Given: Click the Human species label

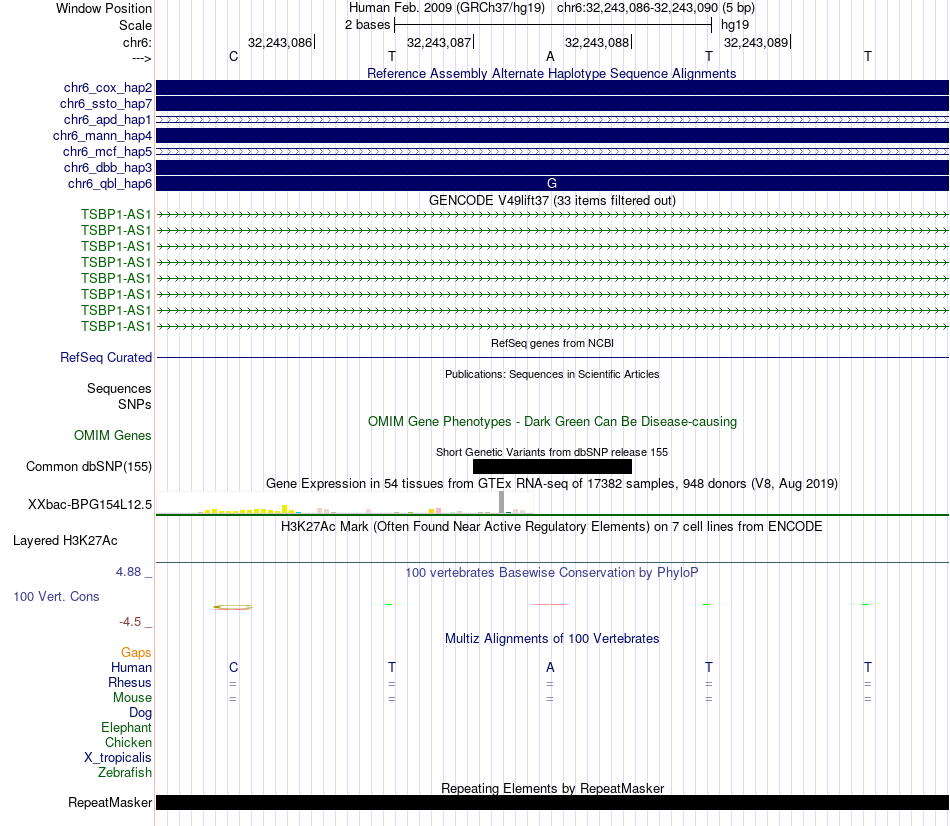Looking at the screenshot, I should tap(131, 668).
